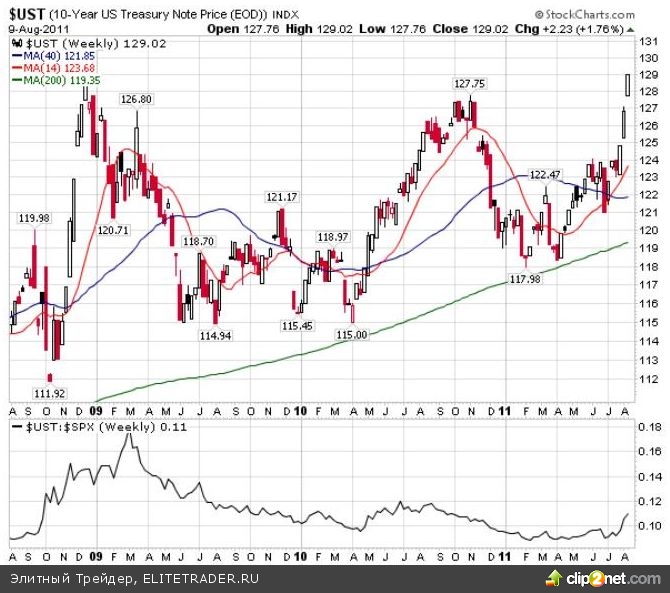670x593 pixels.
Task: Click the green up-arrow after Chg value
Action: [630, 30]
